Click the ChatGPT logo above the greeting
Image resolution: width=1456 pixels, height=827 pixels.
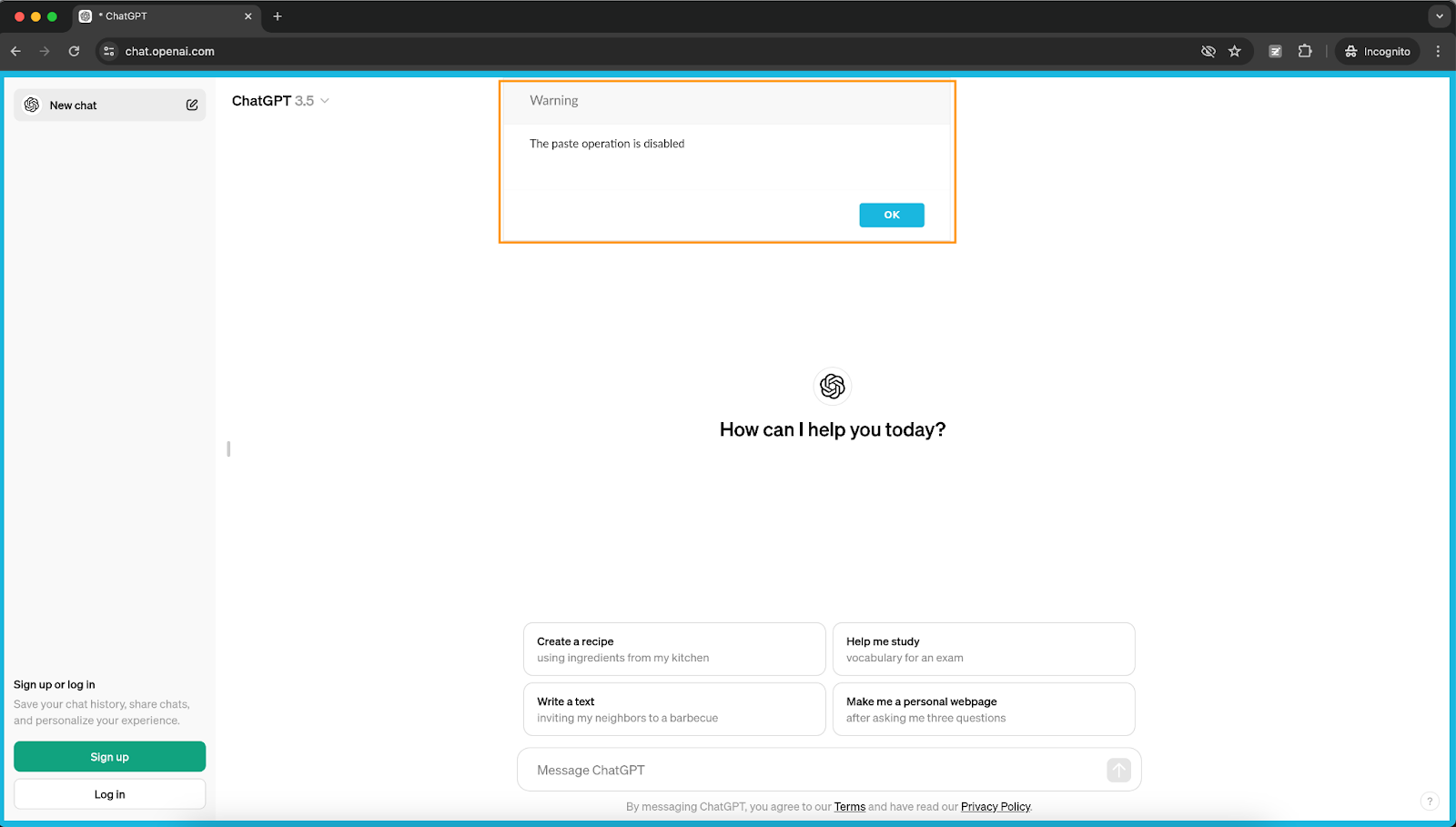(832, 387)
